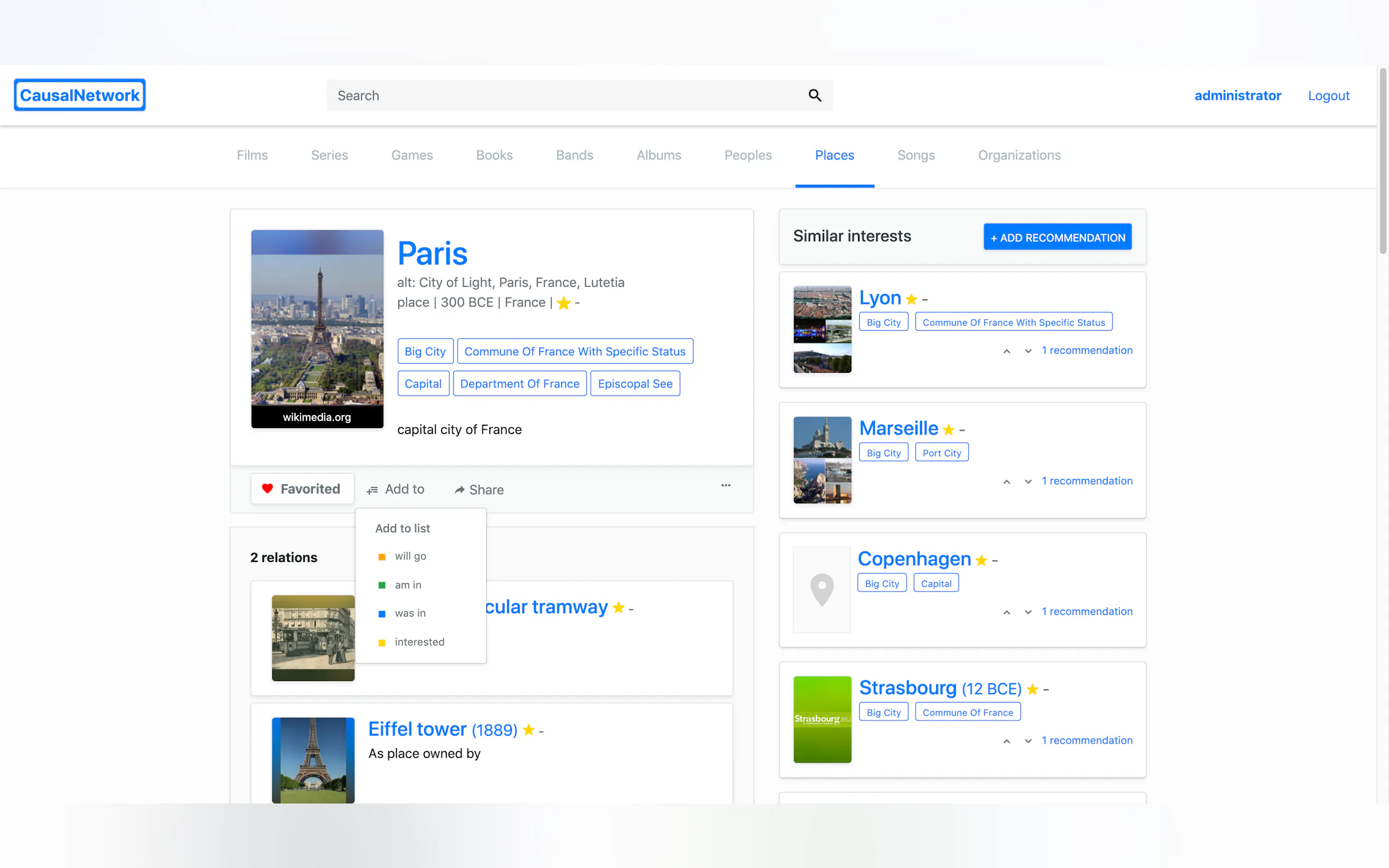Click the star next to Eiffel tower
The width and height of the screenshot is (1389, 868).
coord(528,730)
